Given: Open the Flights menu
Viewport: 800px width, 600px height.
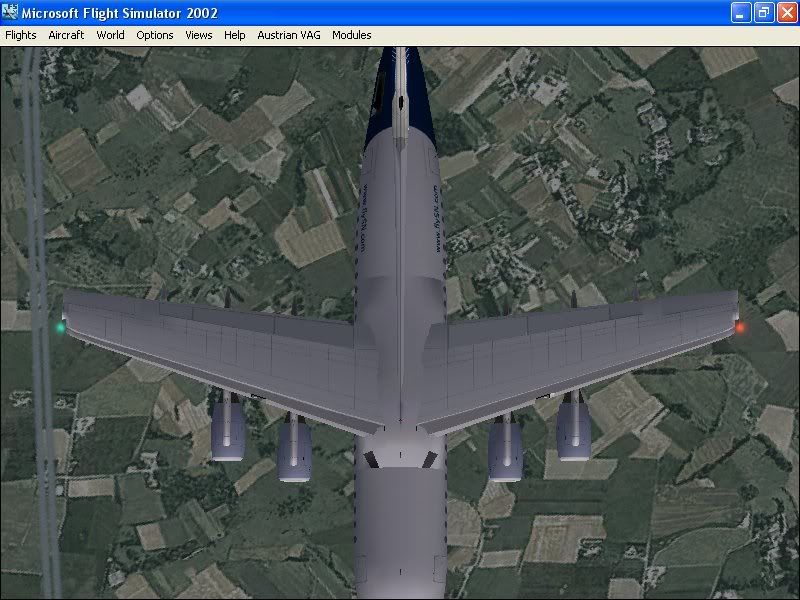Looking at the screenshot, I should 21,35.
